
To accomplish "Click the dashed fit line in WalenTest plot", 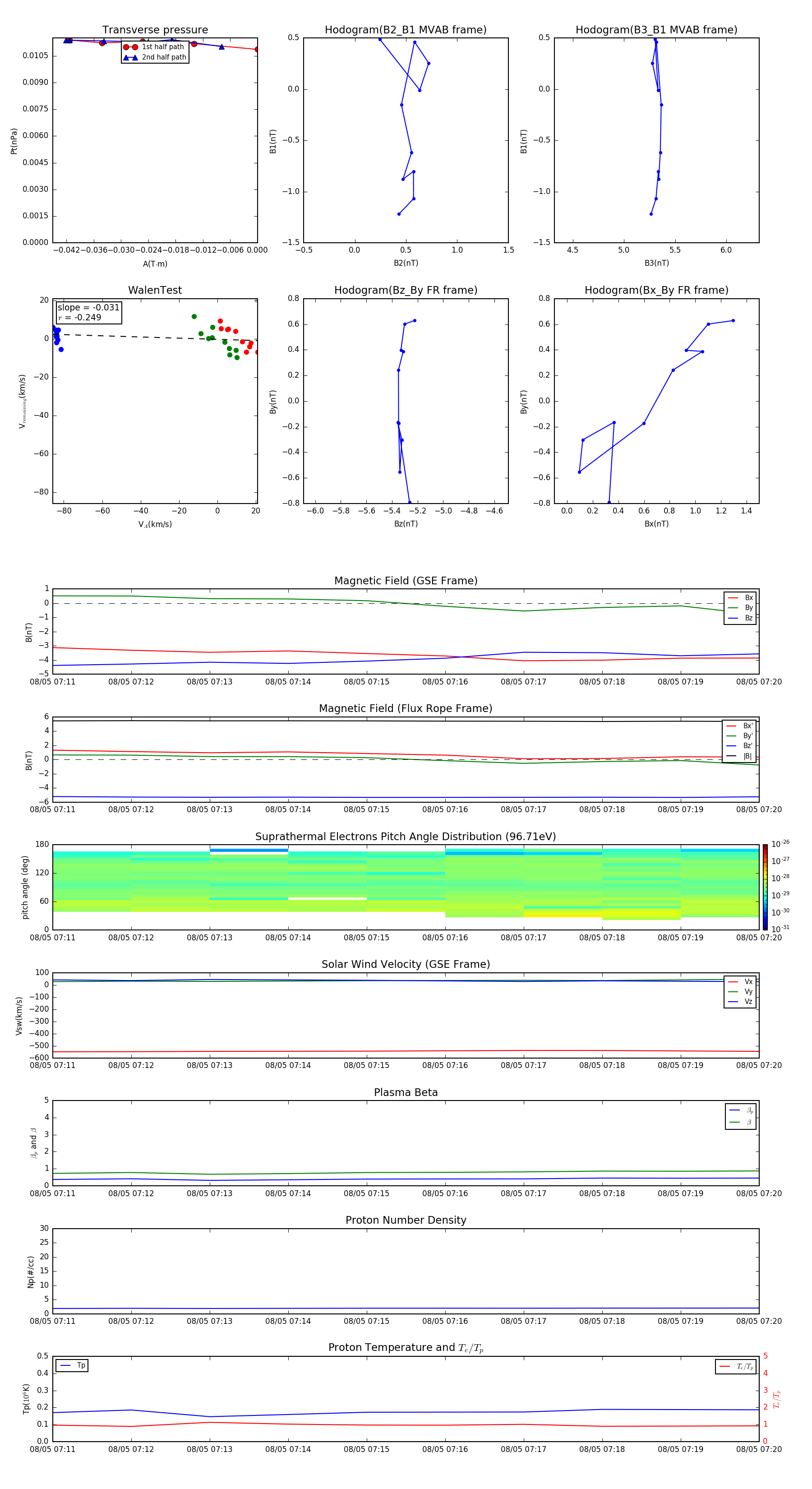I will (155, 338).
